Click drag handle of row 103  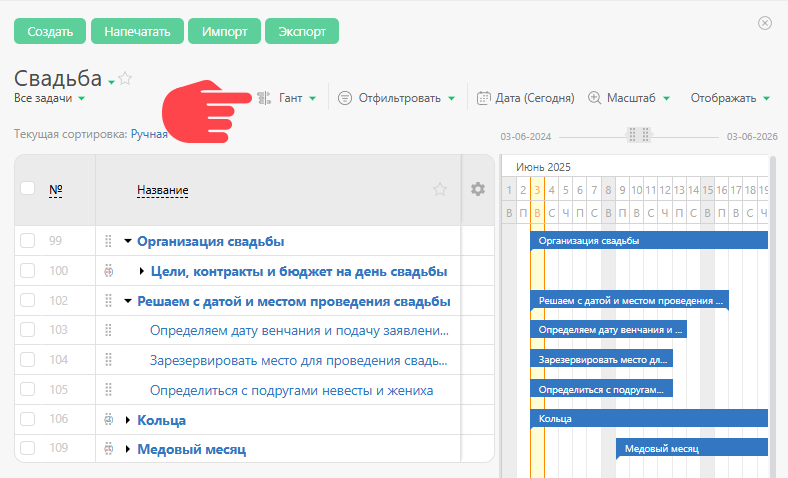pyautogui.click(x=108, y=330)
